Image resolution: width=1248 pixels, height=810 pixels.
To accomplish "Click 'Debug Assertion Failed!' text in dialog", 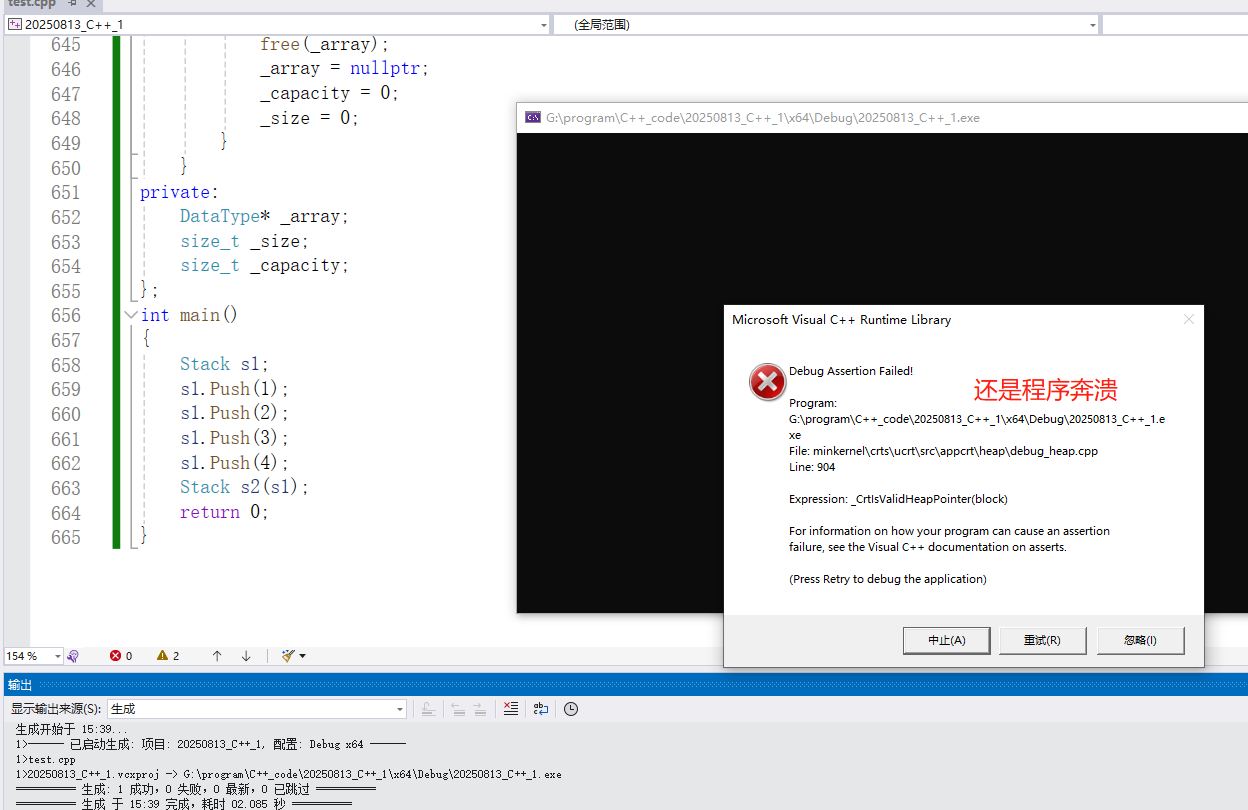I will 851,371.
